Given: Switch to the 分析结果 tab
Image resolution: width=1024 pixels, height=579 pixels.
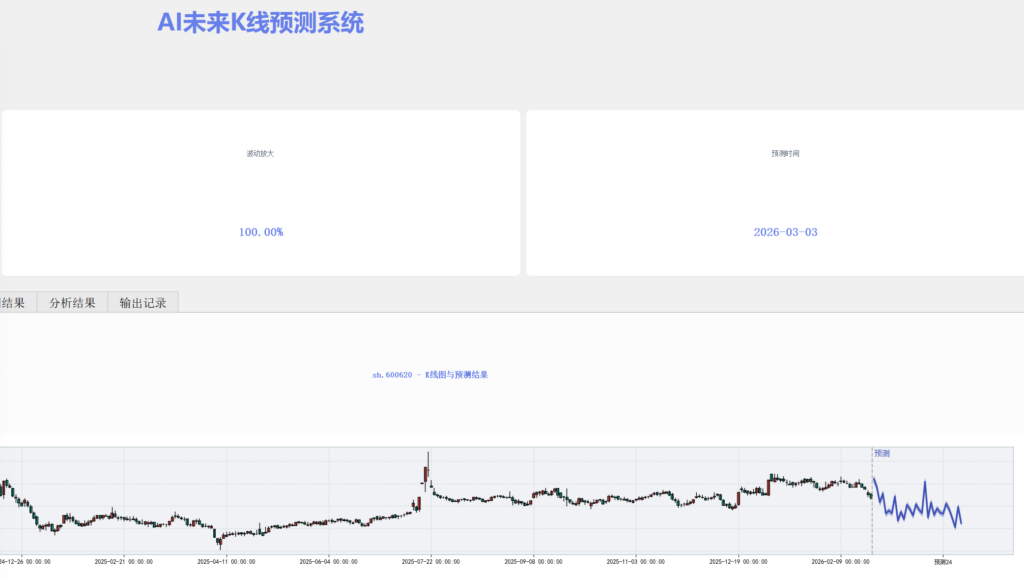Looking at the screenshot, I should 72,303.
